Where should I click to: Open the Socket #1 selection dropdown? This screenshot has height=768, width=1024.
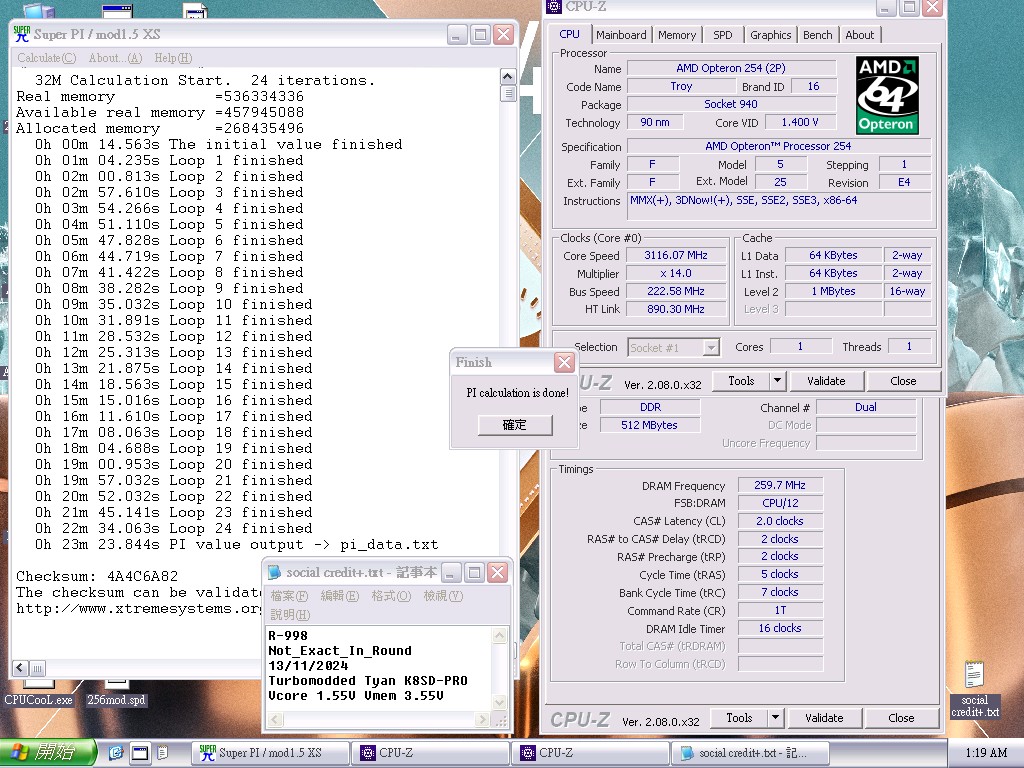674,348
